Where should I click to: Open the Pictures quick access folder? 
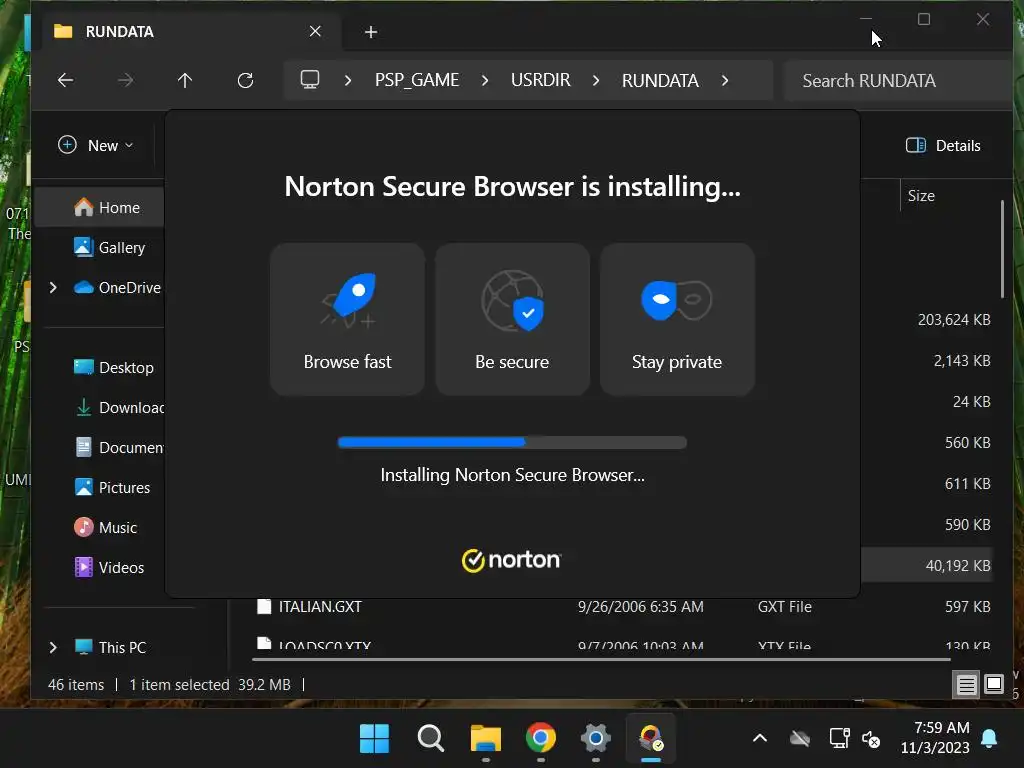point(112,487)
